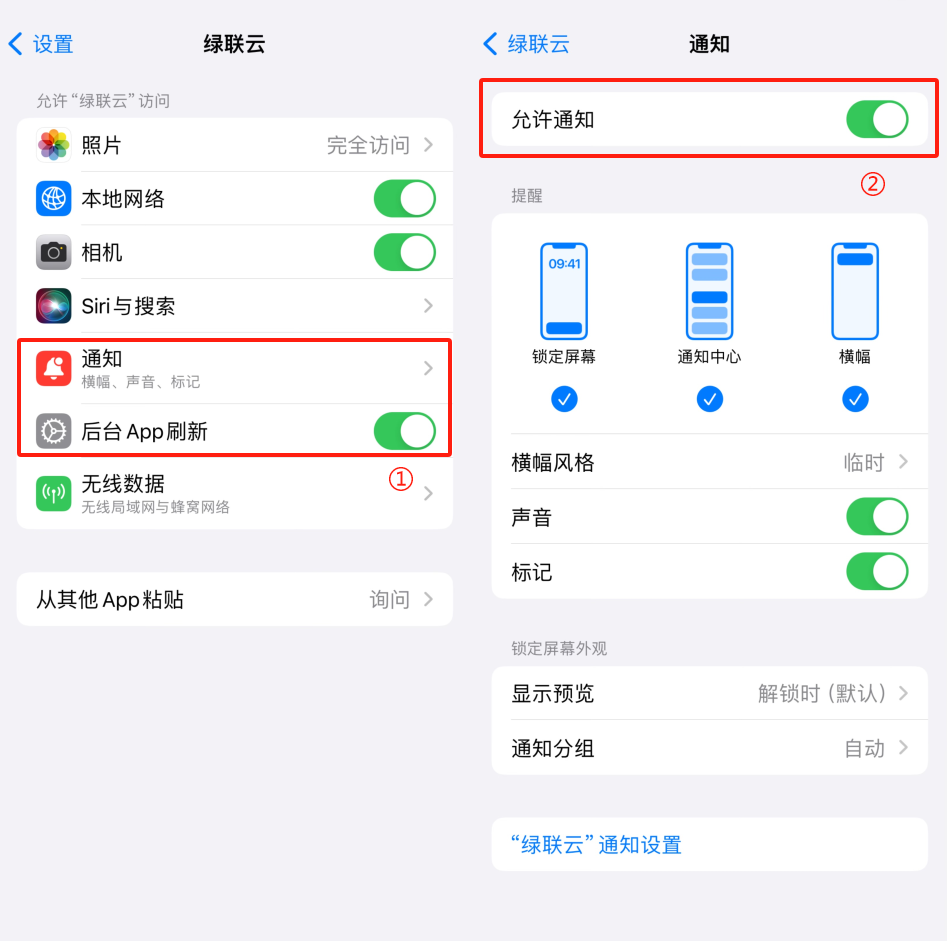Select the 锁定屏幕 phone illustration
This screenshot has width=949, height=941.
click(x=563, y=291)
